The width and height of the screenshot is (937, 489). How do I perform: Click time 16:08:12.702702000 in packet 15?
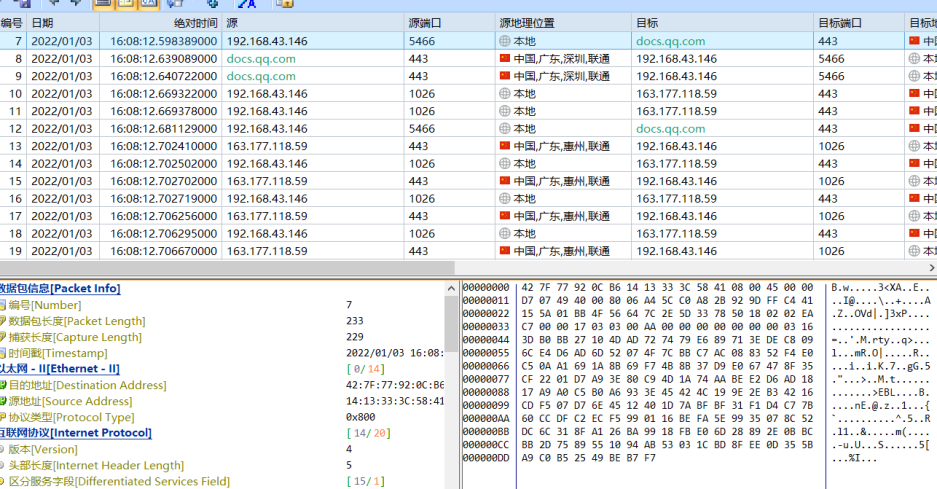click(163, 181)
